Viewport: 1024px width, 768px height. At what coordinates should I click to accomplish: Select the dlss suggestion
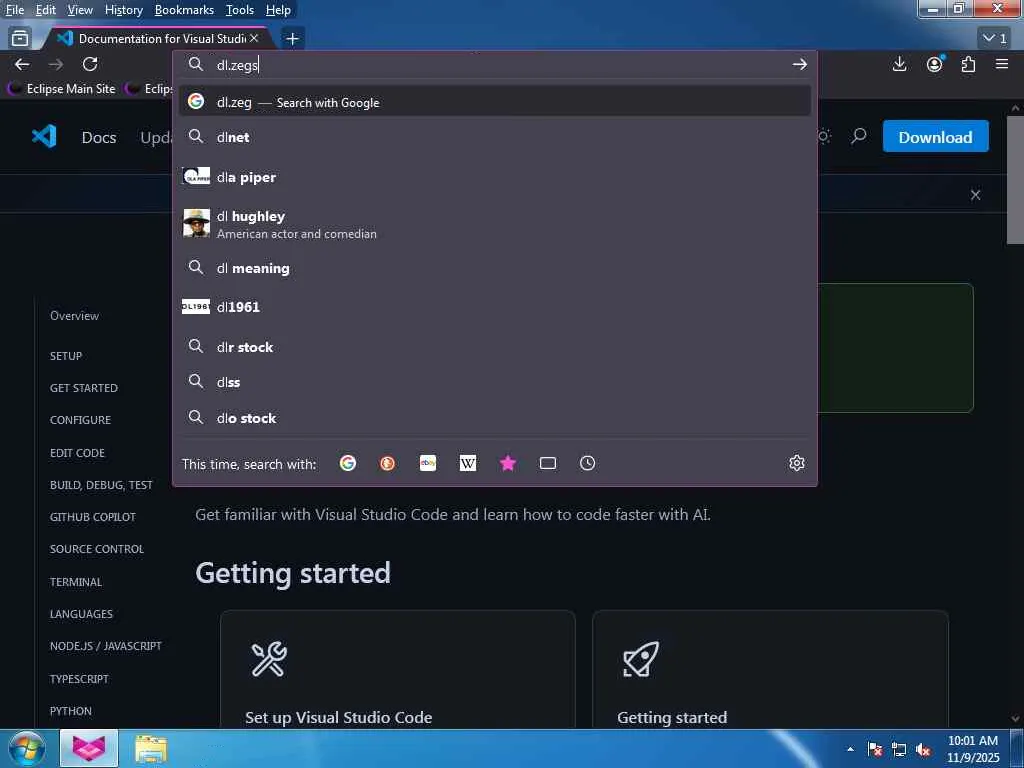click(x=494, y=382)
